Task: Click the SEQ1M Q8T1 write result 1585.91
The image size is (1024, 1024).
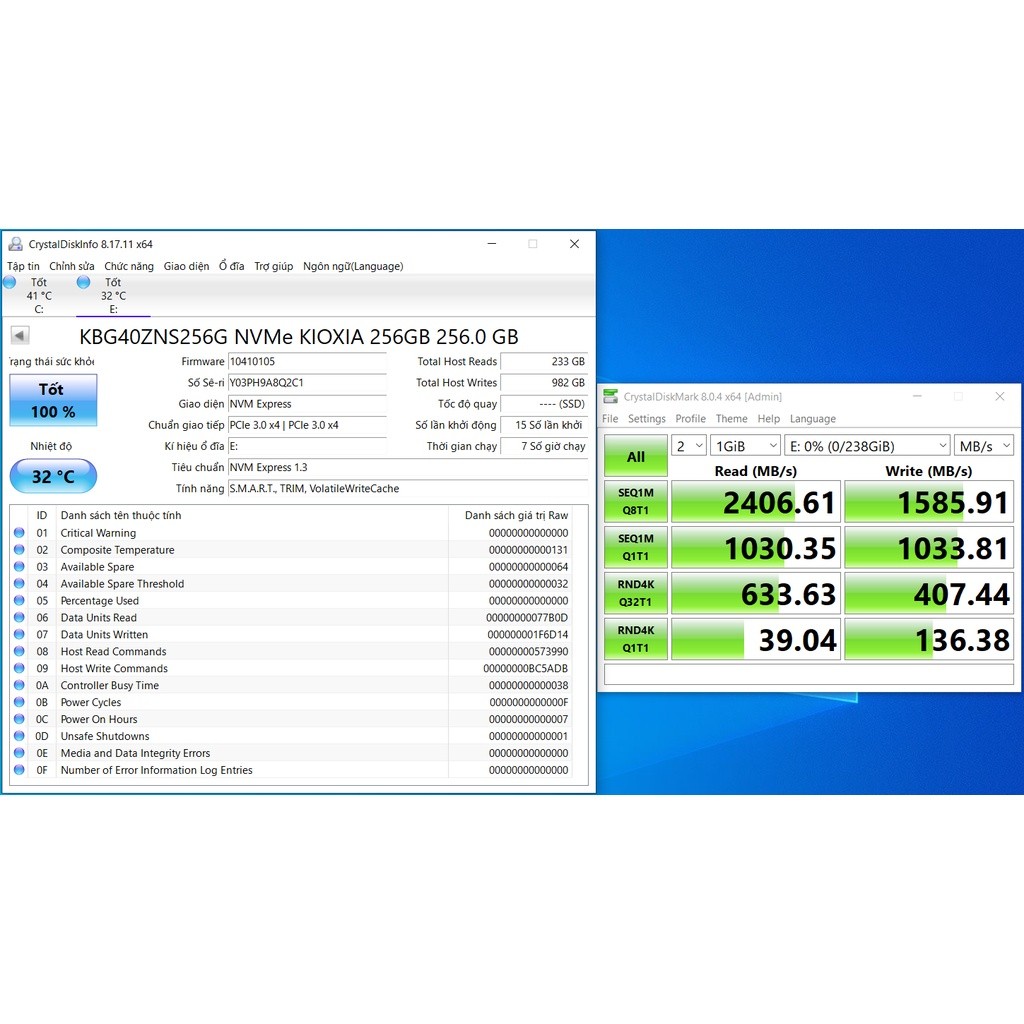Action: click(x=929, y=502)
